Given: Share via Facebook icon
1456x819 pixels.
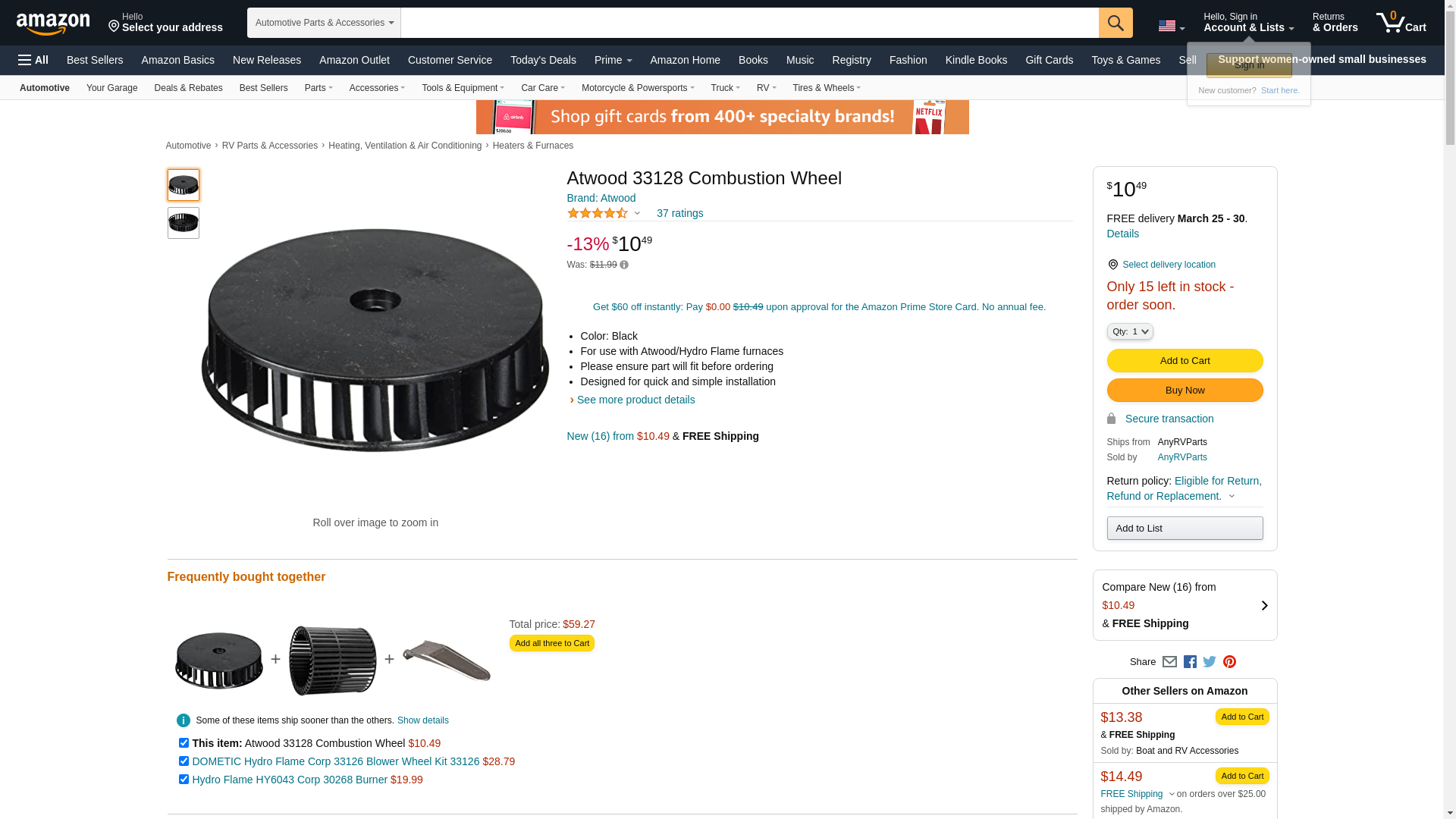Looking at the screenshot, I should 1189,662.
